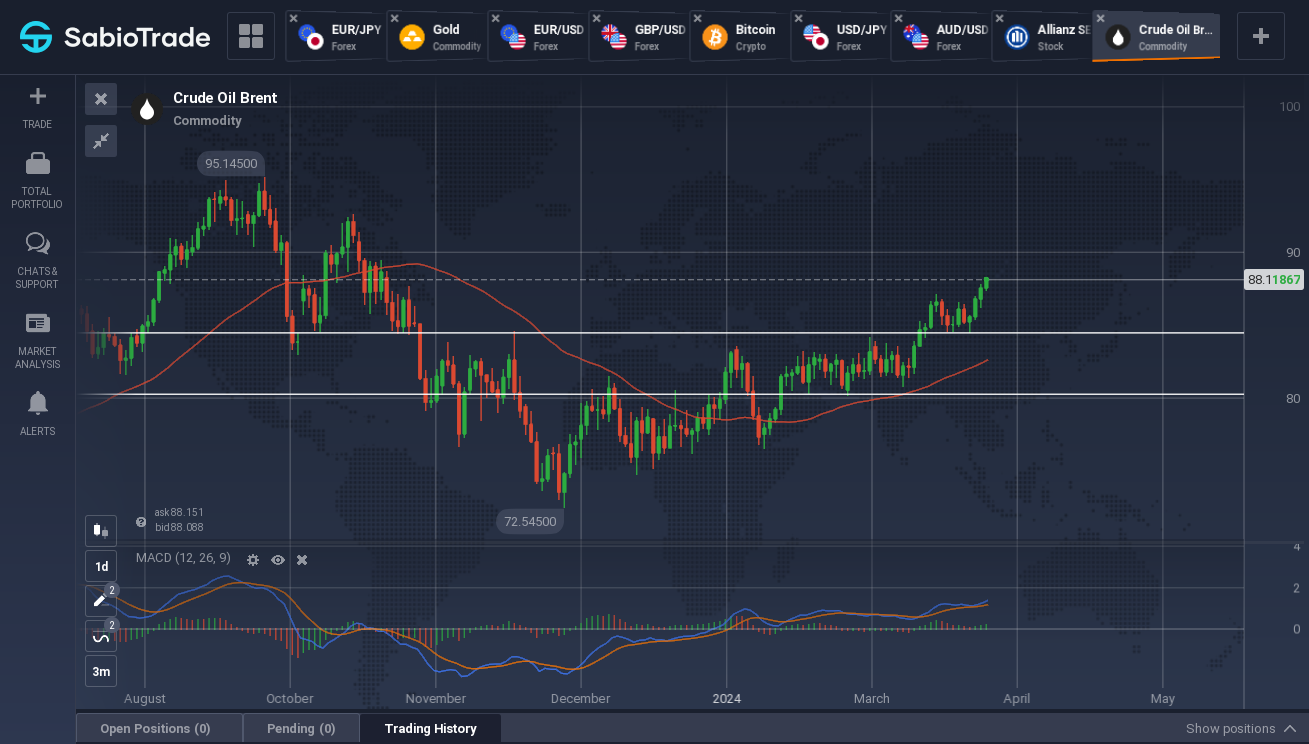Close the Bitcoin tab
The height and width of the screenshot is (744, 1309).
[x=698, y=19]
